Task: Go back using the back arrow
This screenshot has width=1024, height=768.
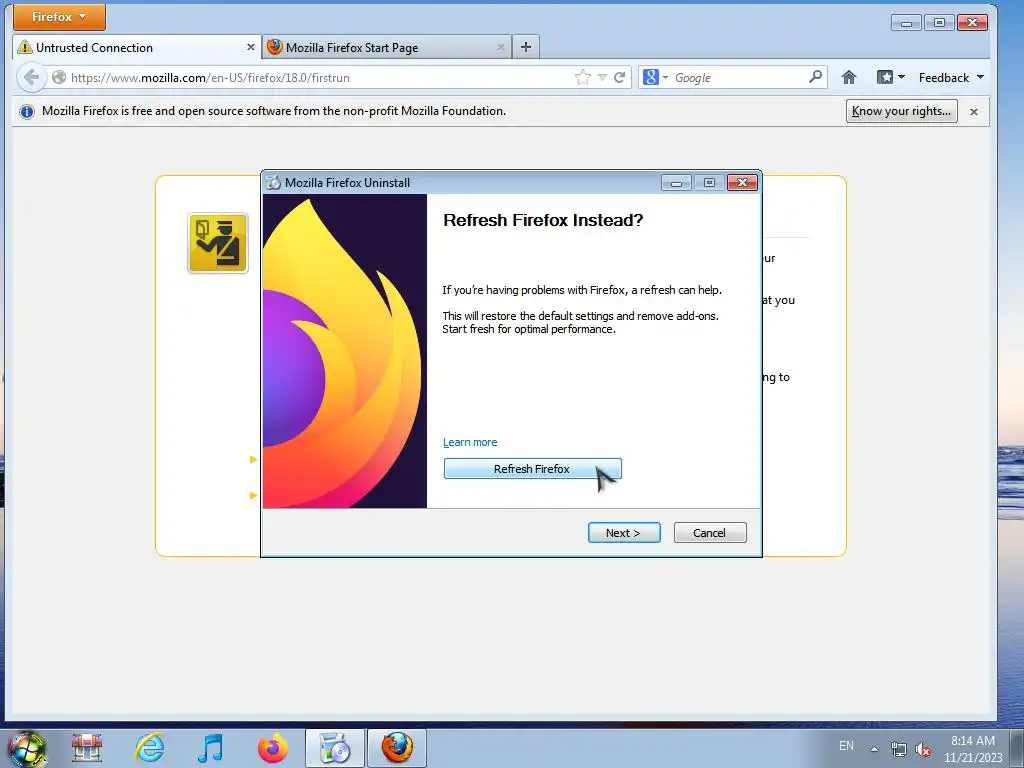Action: pos(31,77)
